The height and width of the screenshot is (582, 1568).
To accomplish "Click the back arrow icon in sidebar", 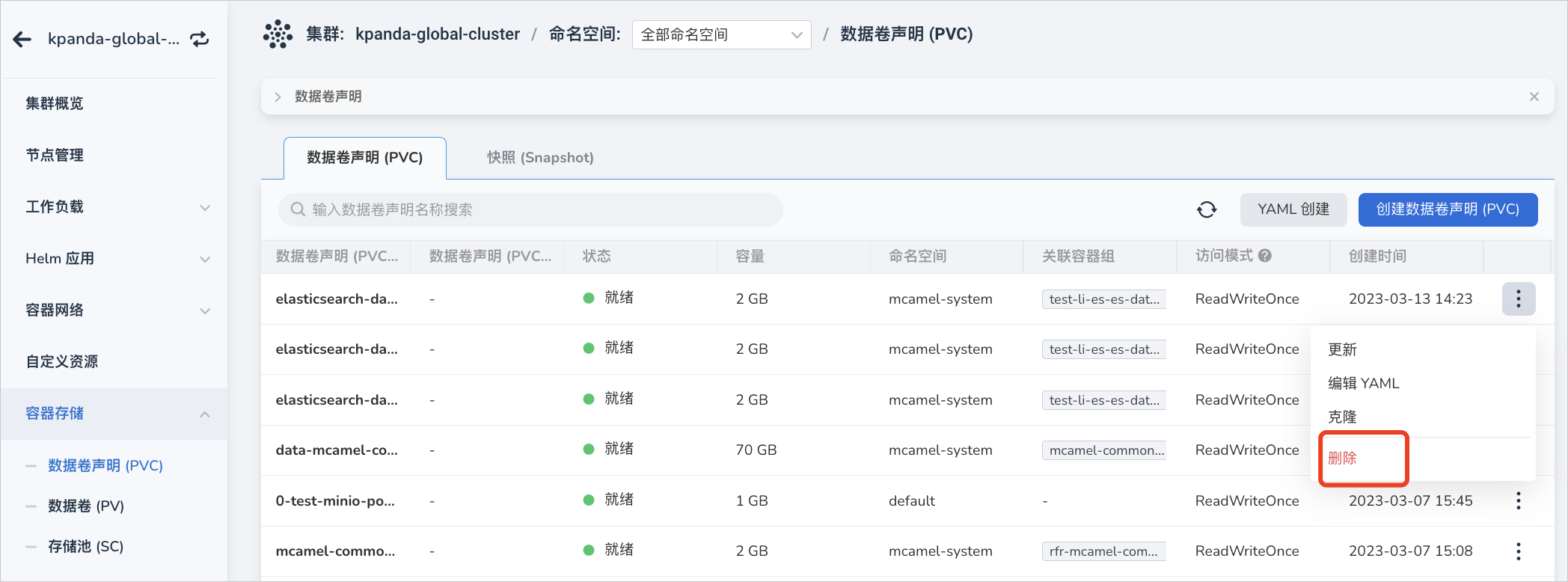I will click(22, 39).
